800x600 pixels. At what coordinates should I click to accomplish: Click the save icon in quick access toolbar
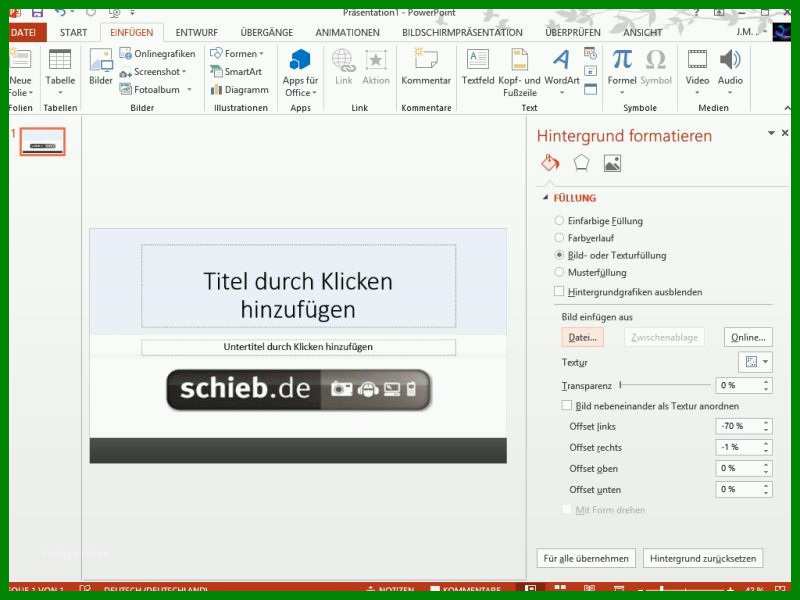click(x=37, y=12)
